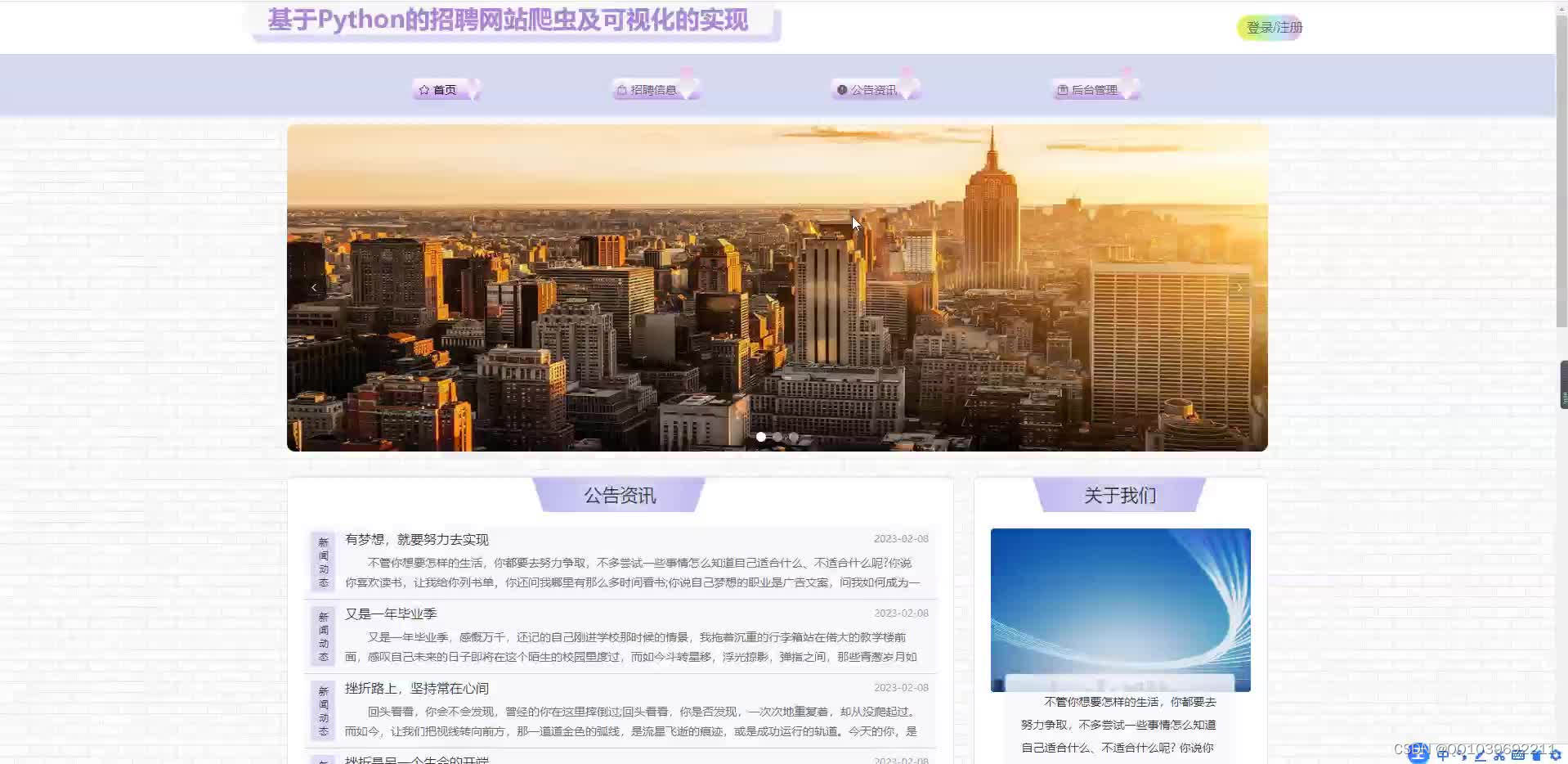Click the star icon beside 首页
This screenshot has height=764, width=1568.
coord(424,90)
